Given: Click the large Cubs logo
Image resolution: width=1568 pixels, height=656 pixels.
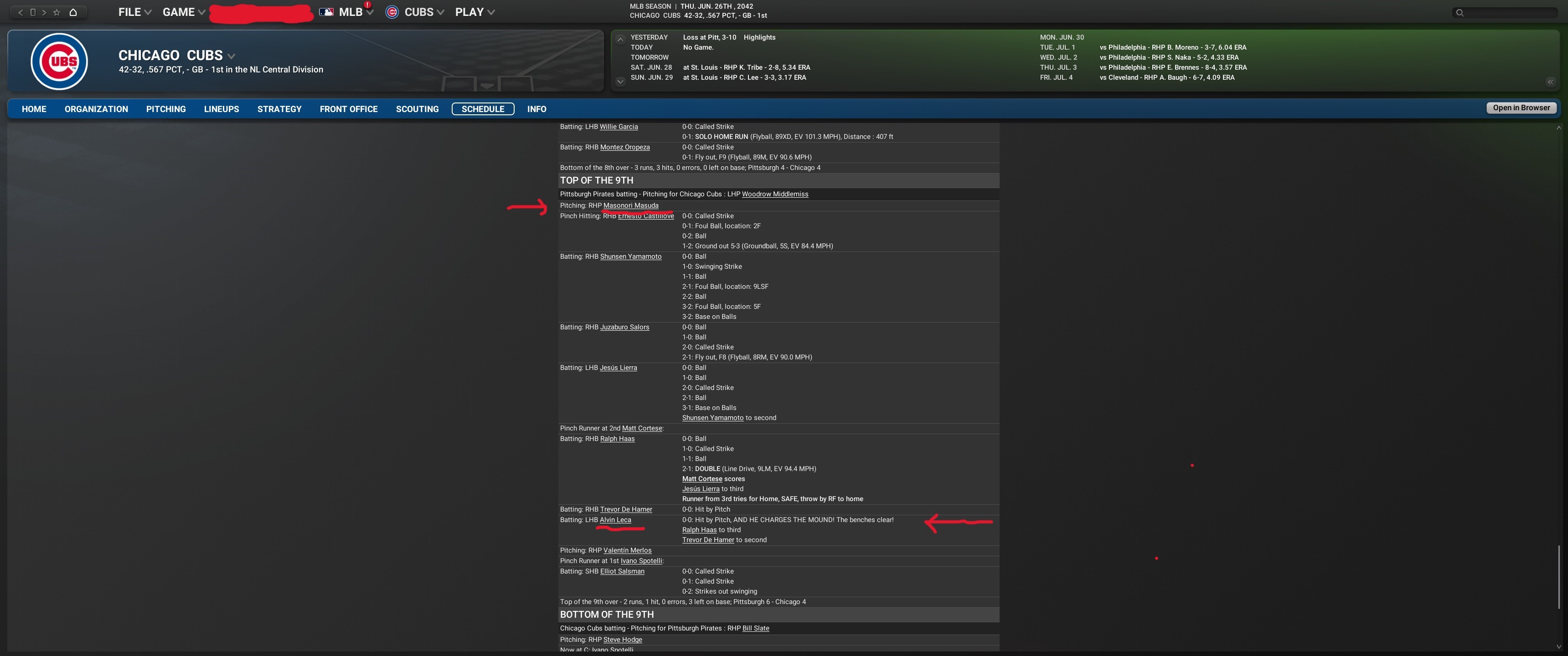Looking at the screenshot, I should pos(59,61).
